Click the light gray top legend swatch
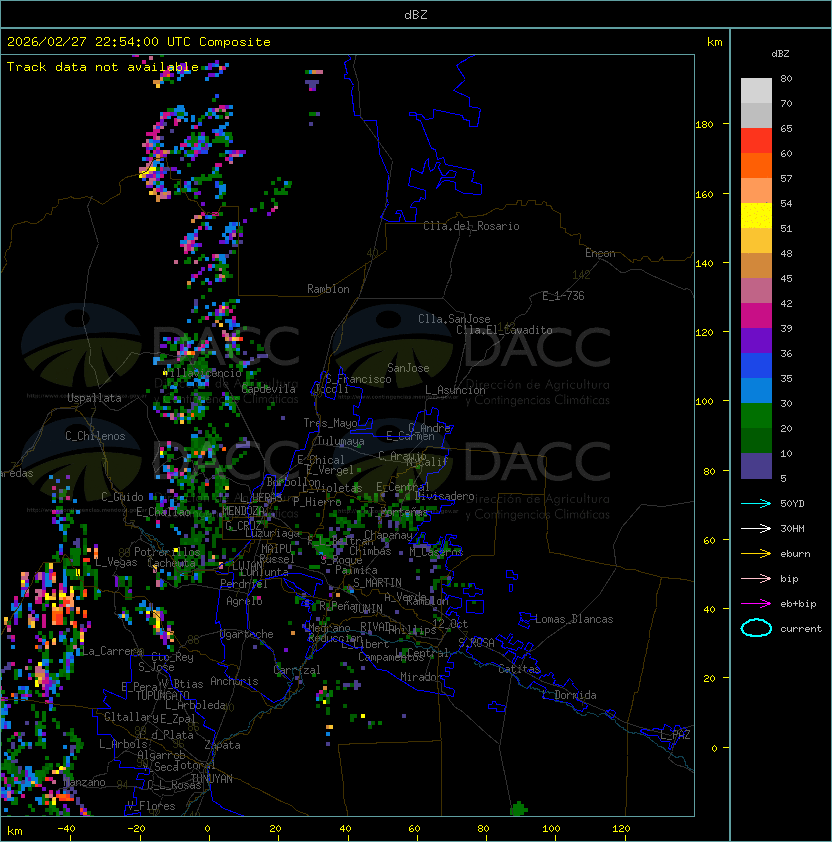This screenshot has height=842, width=832. coord(756,91)
